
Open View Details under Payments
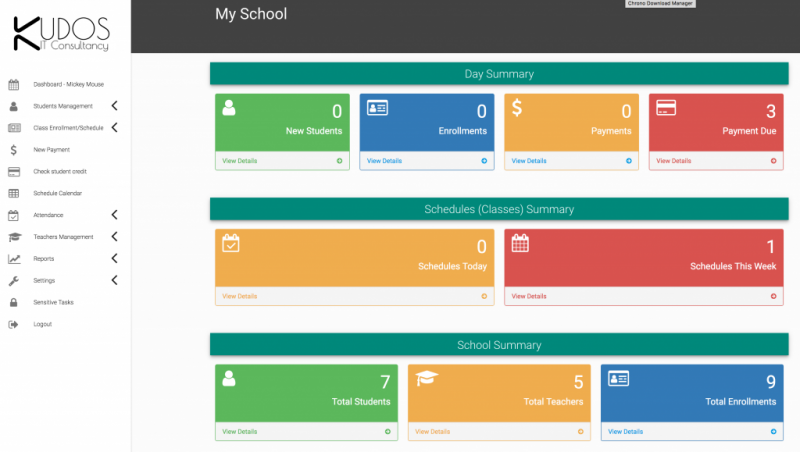click(x=529, y=161)
